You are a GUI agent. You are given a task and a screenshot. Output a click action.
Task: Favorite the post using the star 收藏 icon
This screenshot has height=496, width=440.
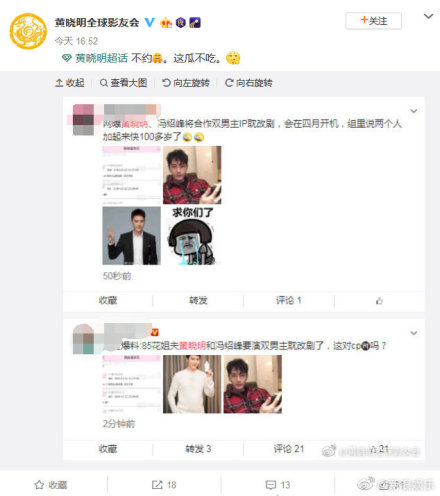51,485
